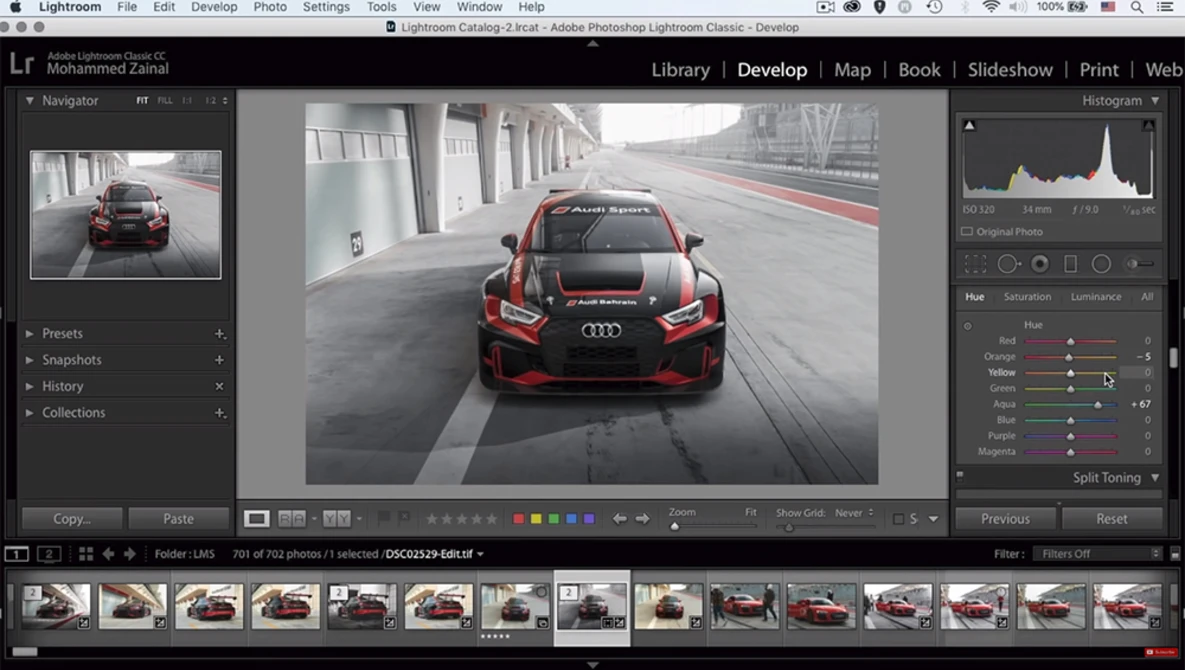1185x670 pixels.
Task: Toggle highlight clipping indicator in histogram
Action: [1148, 125]
